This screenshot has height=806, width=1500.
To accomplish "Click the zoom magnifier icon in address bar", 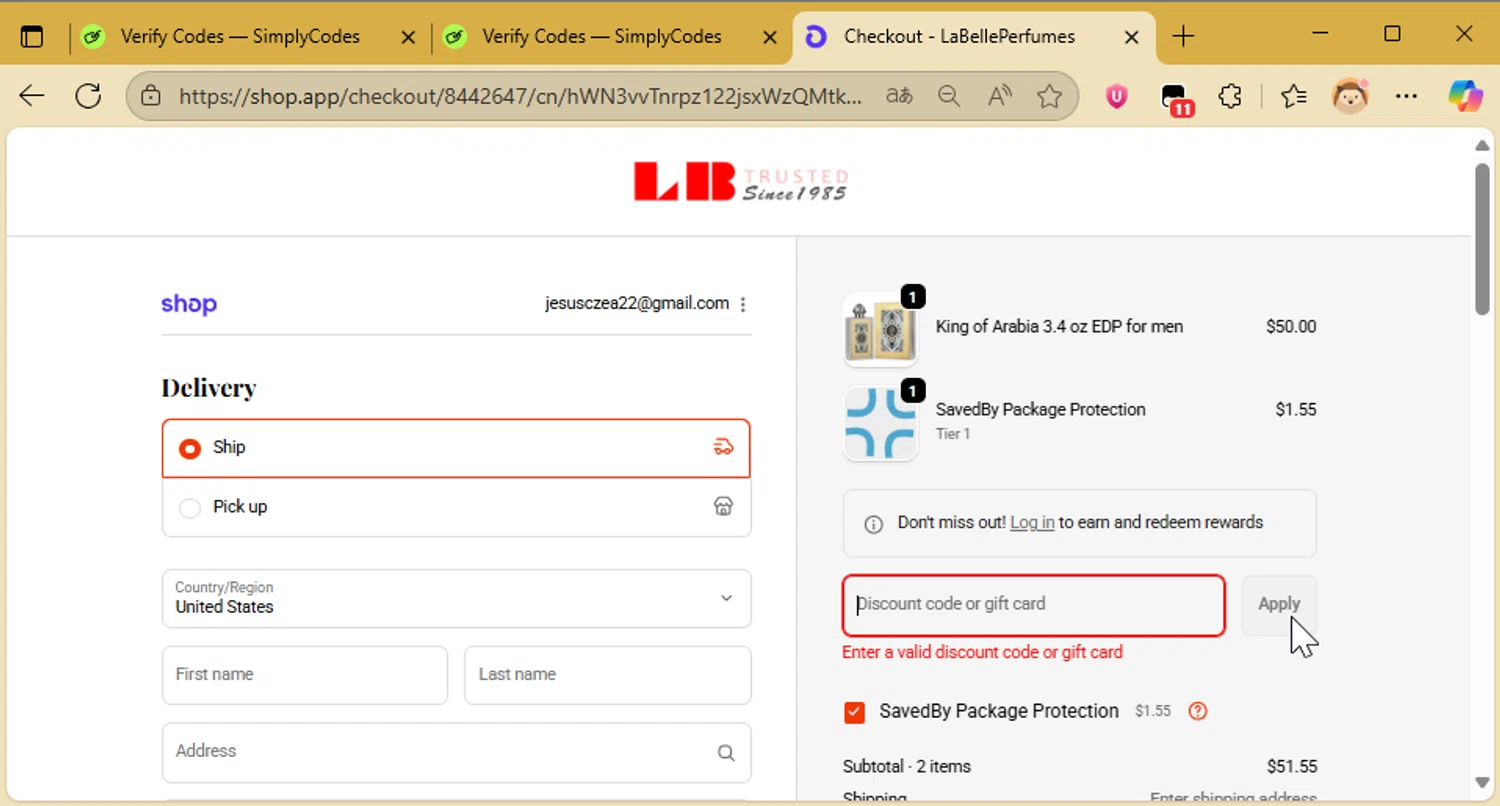I will (x=948, y=96).
